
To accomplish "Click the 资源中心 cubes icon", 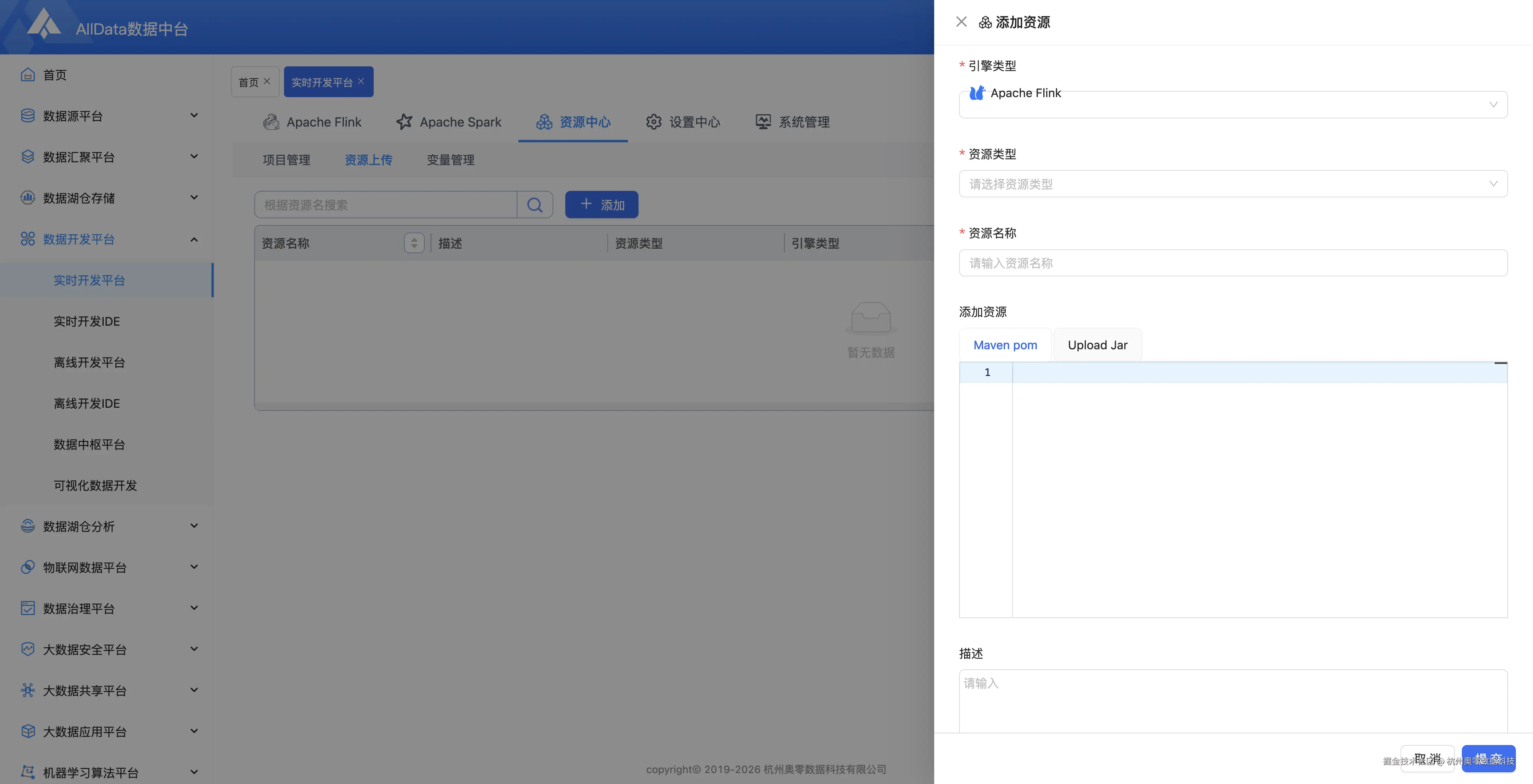I will 544,122.
